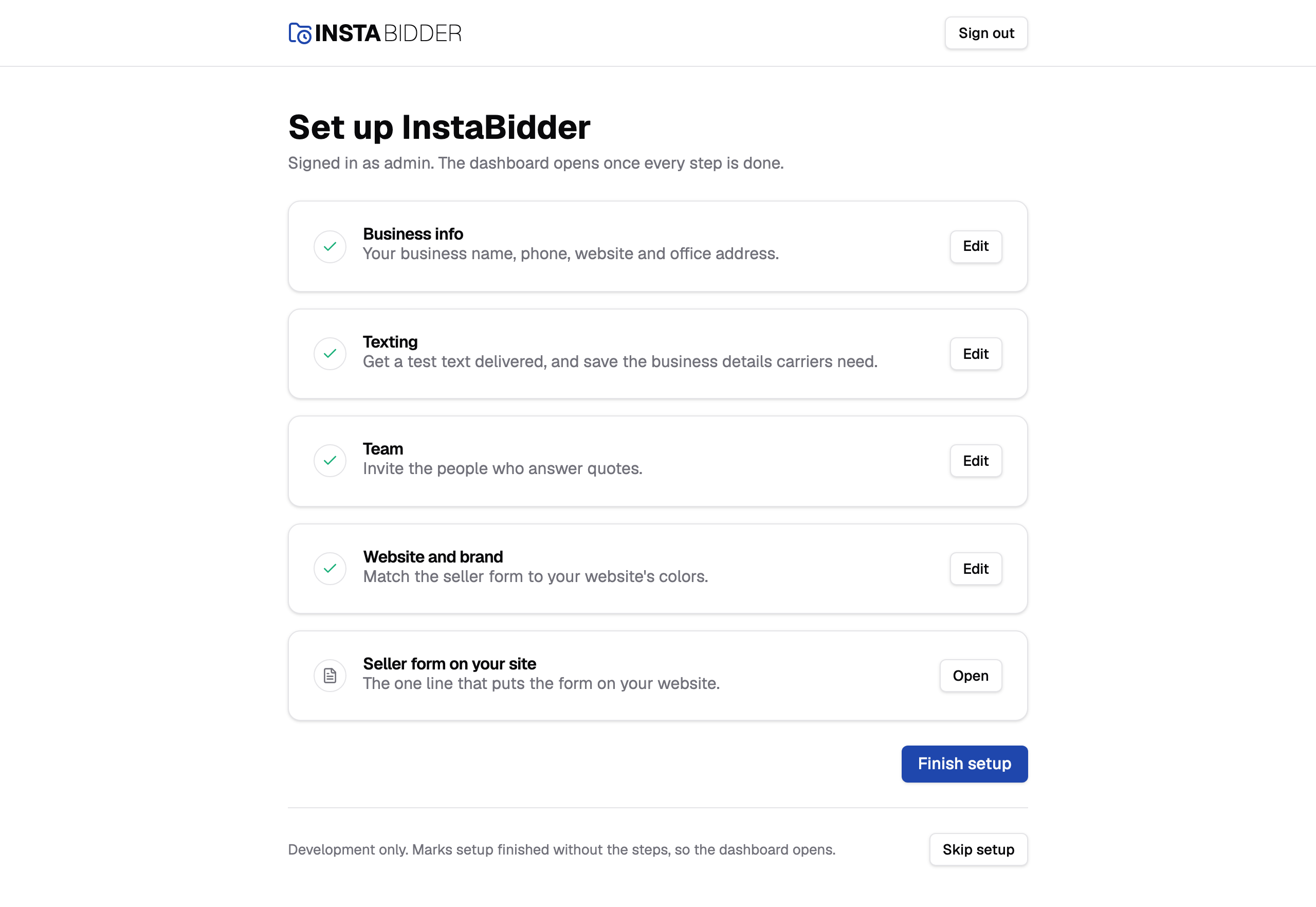Click the Texting step checkmark icon

[x=330, y=354]
